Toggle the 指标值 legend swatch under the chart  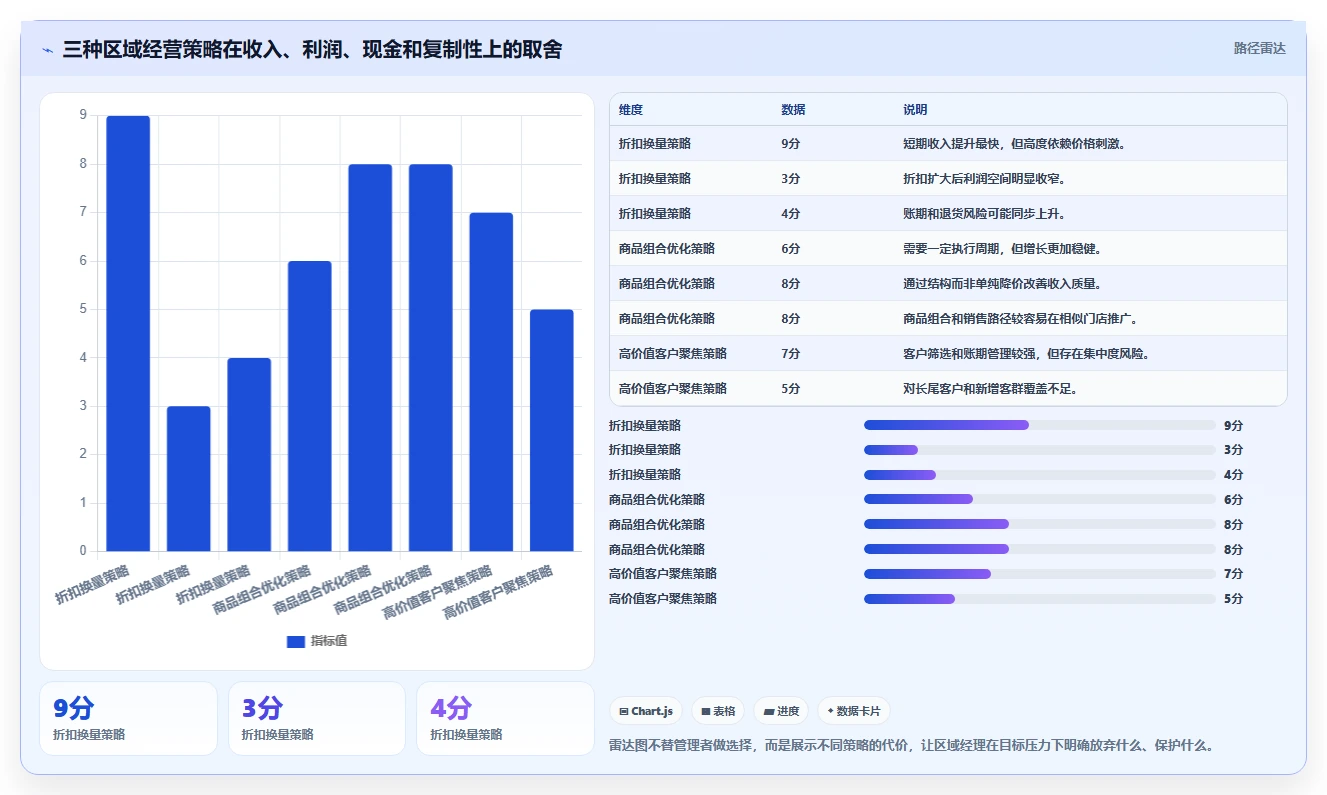pos(295,641)
